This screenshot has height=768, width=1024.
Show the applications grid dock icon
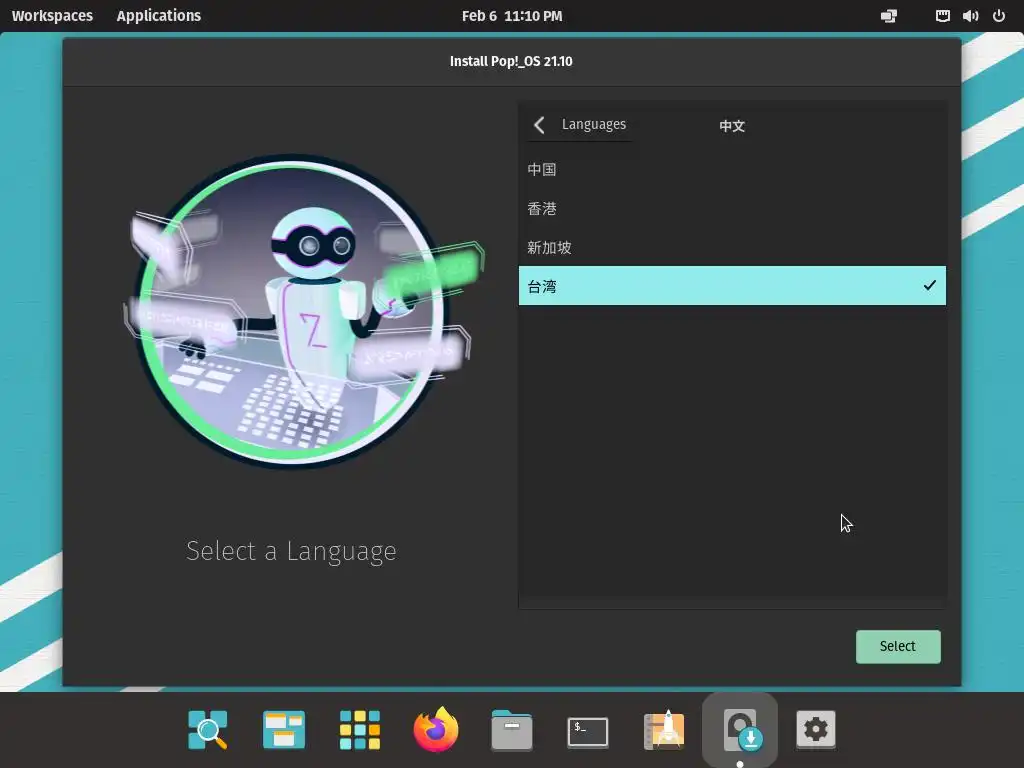click(x=360, y=729)
